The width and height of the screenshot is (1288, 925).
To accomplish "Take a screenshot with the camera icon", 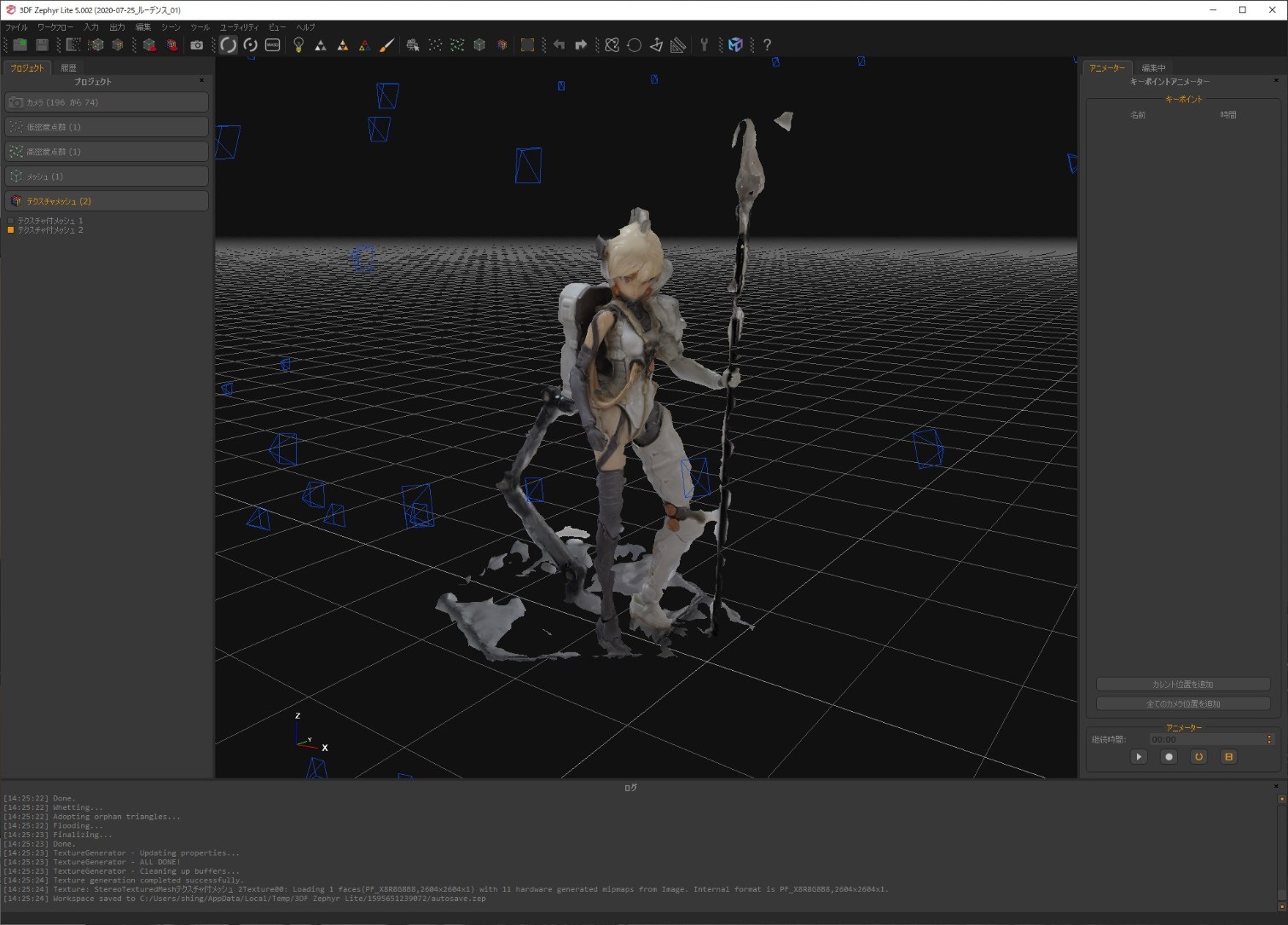I will (x=197, y=45).
